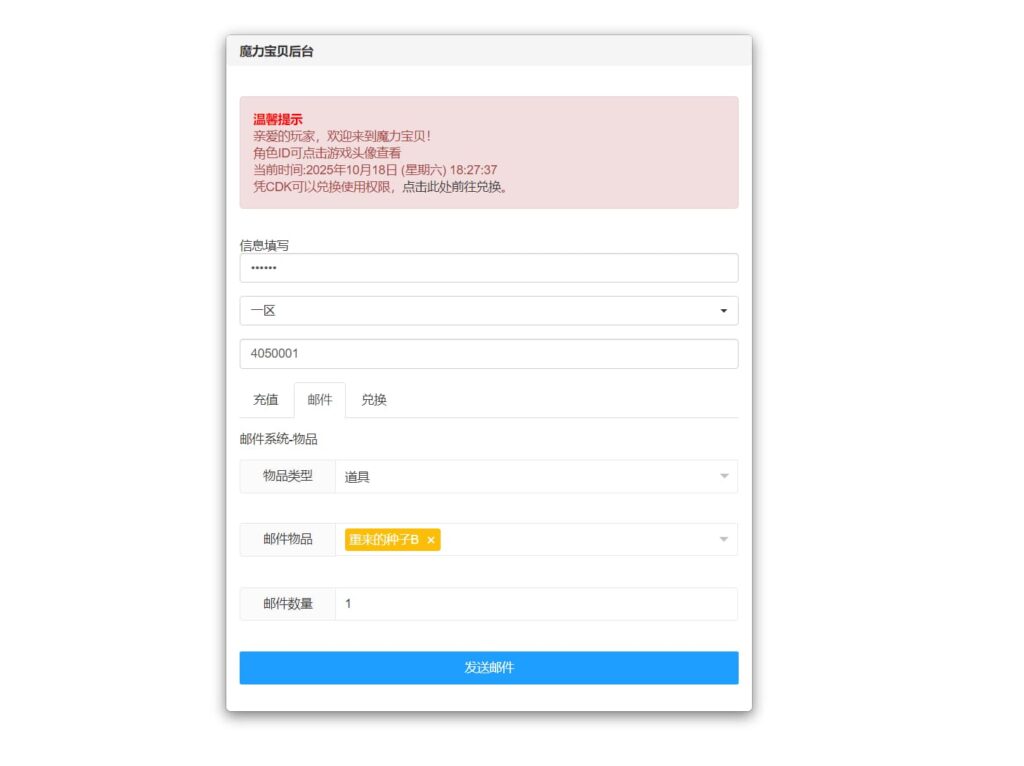Image resolution: width=1024 pixels, height=766 pixels.
Task: Select the character ID field showing 4050001
Action: pyautogui.click(x=488, y=353)
